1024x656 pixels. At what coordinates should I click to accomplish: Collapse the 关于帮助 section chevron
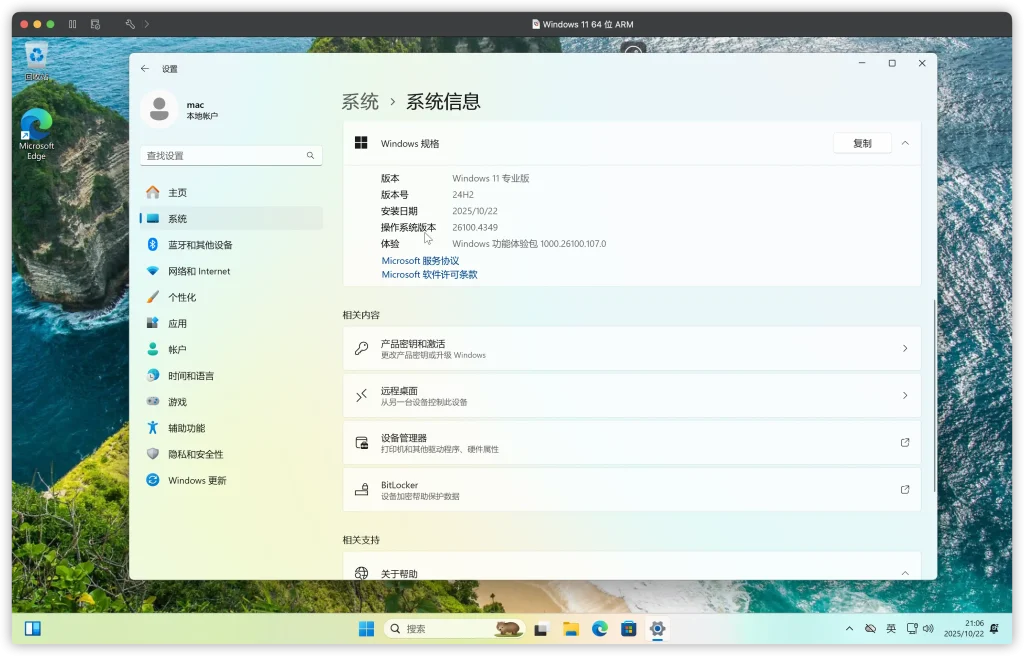click(x=905, y=573)
